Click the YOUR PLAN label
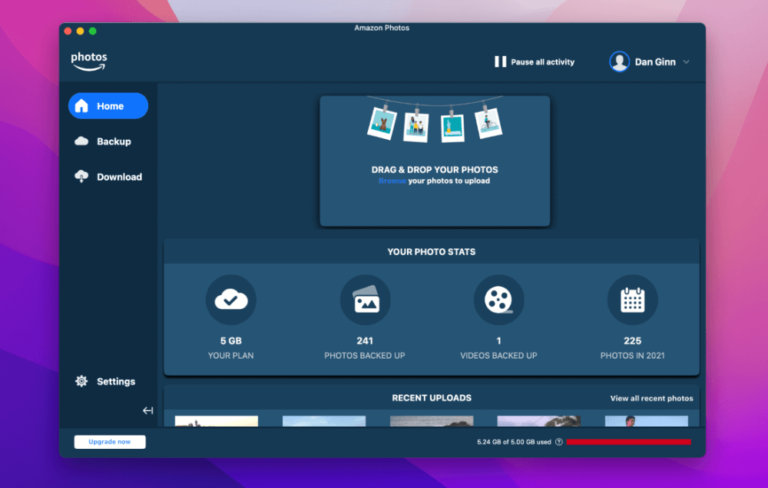Viewport: 768px width, 488px height. pos(231,356)
